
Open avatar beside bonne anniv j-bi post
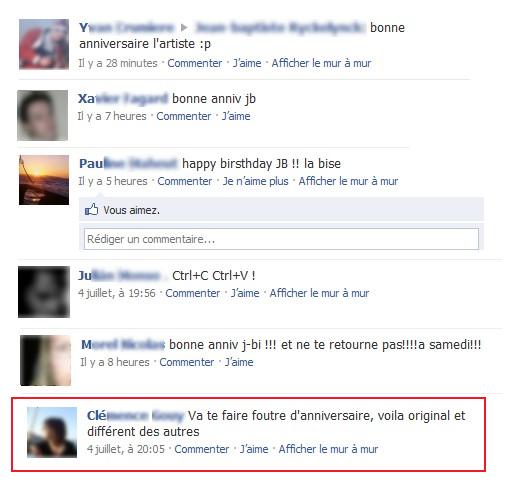pyautogui.click(x=46, y=361)
